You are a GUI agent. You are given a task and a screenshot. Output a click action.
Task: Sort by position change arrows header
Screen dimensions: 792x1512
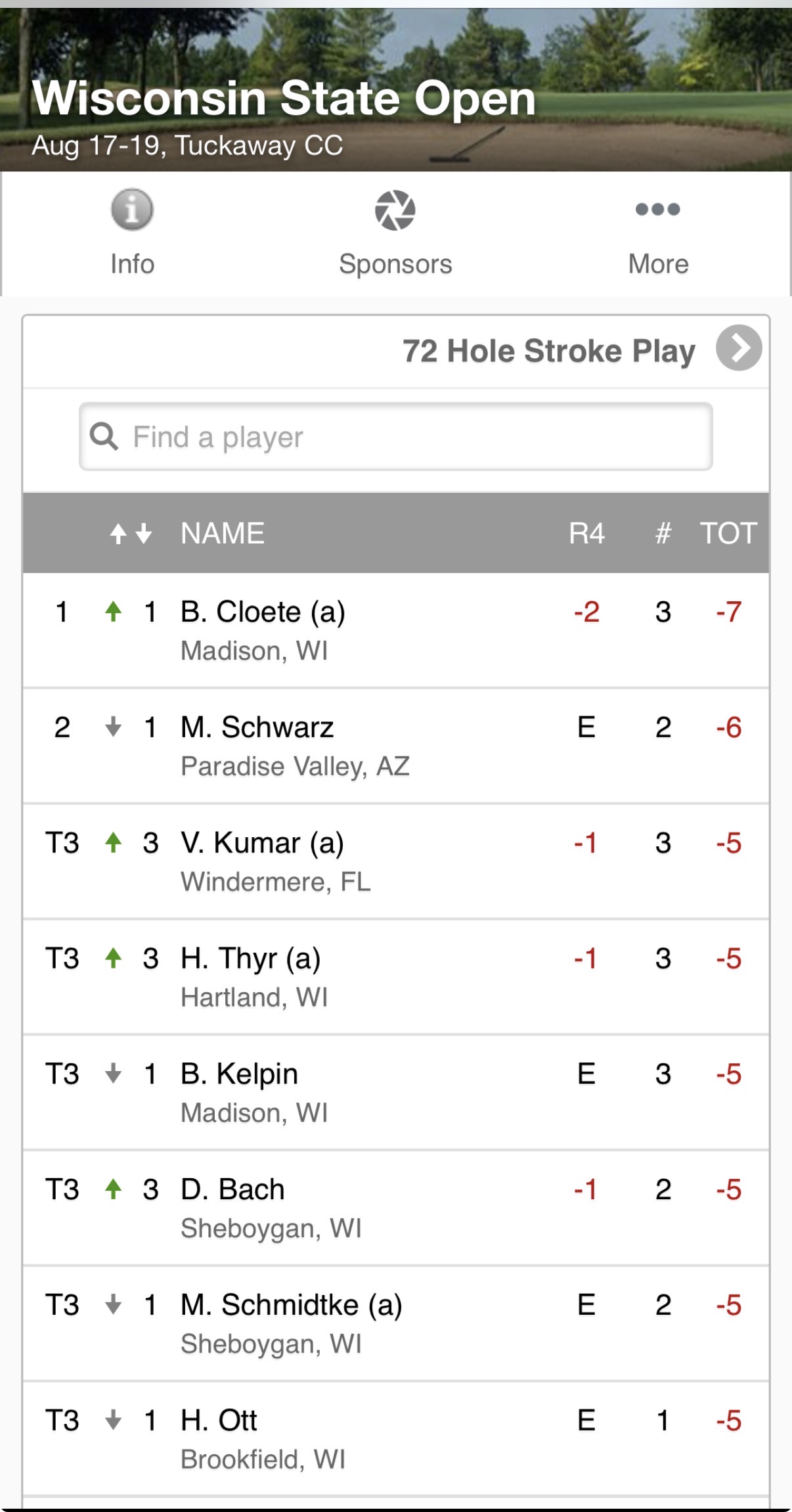click(131, 533)
